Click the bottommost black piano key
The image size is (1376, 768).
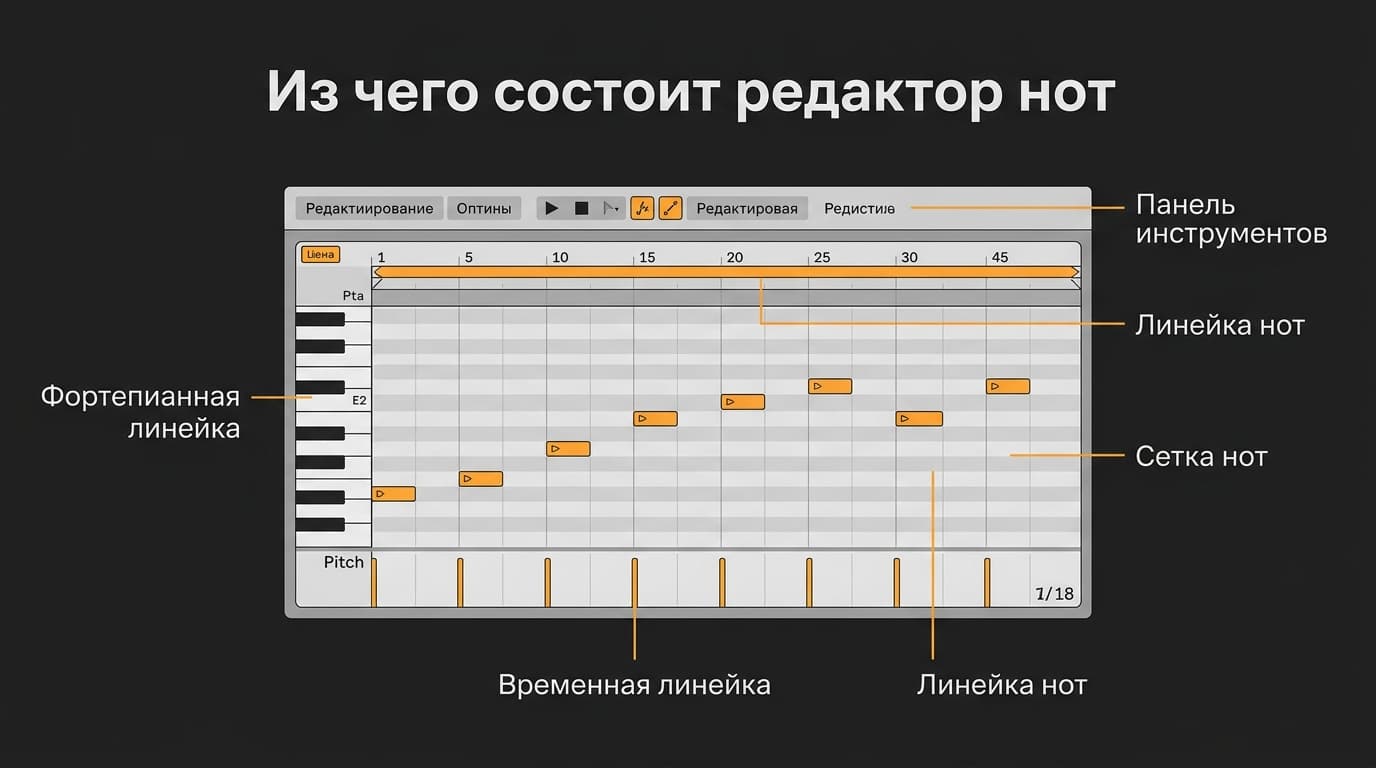[x=320, y=524]
